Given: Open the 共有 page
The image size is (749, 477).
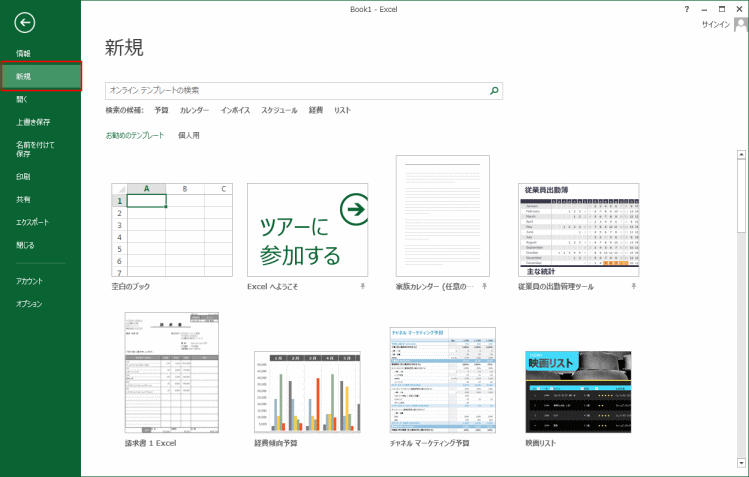Looking at the screenshot, I should (x=23, y=200).
